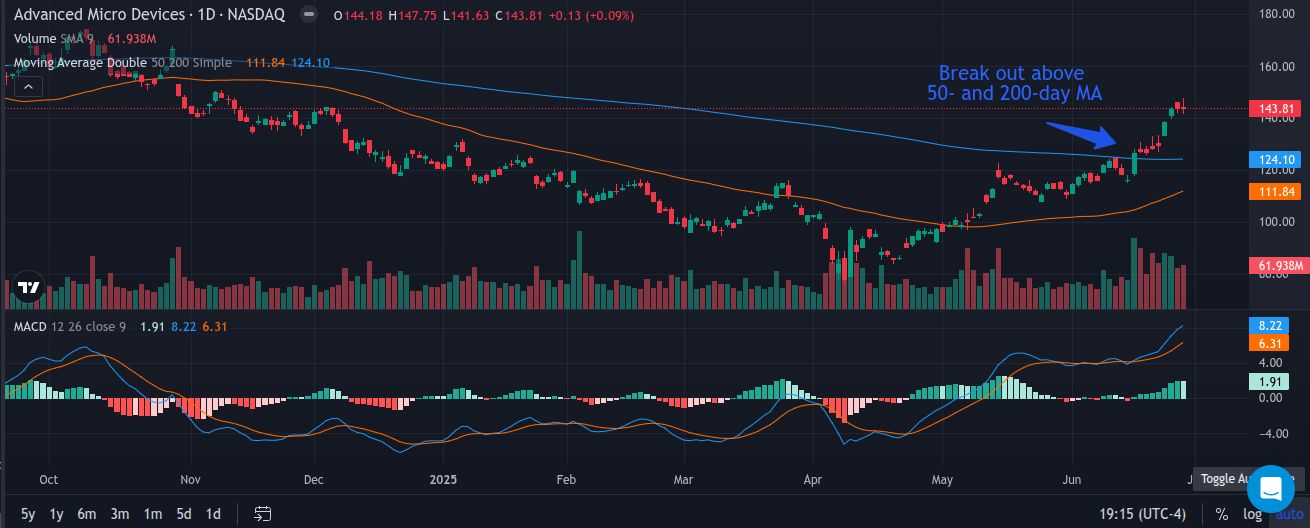
Task: Click the 61.938M volume axis label
Action: coord(1277,265)
